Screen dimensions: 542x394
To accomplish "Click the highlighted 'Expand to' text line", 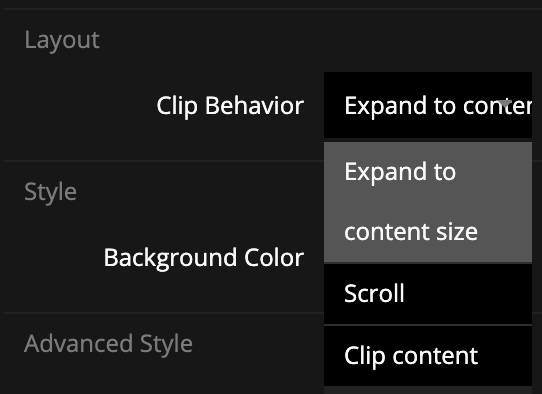I will 400,172.
